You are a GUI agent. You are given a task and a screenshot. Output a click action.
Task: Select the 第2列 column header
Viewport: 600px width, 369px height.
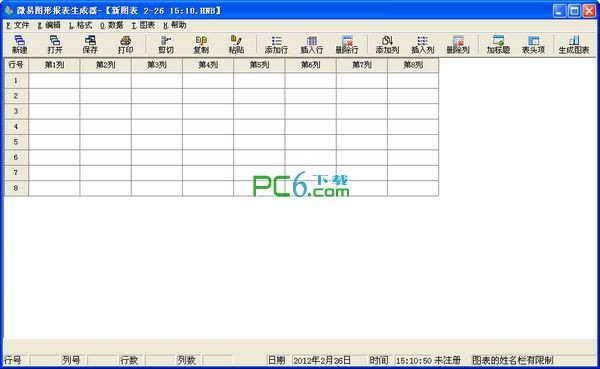pos(106,65)
